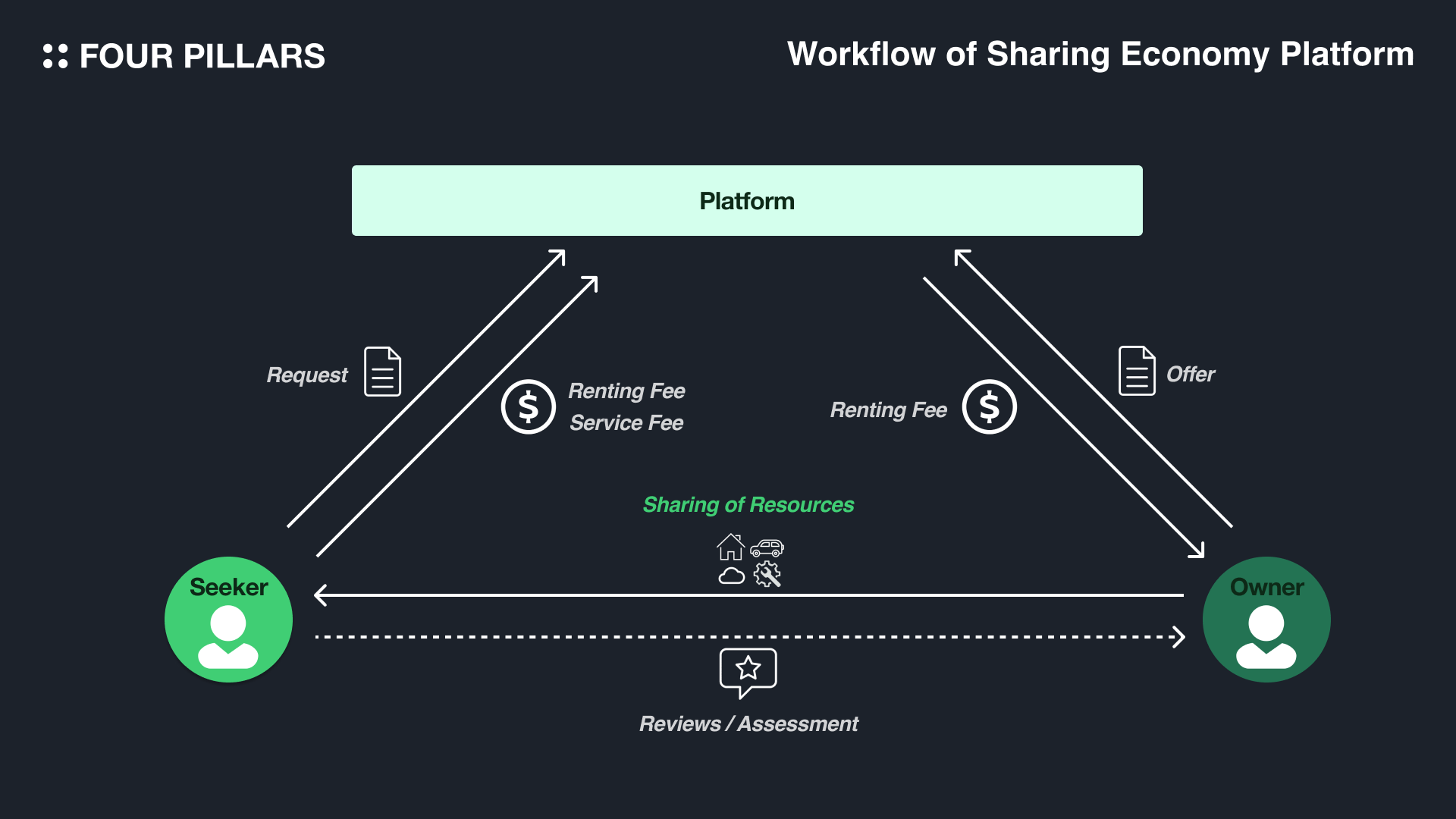1456x819 pixels.
Task: Click the house icon under Sharing of Resources
Action: tap(731, 547)
